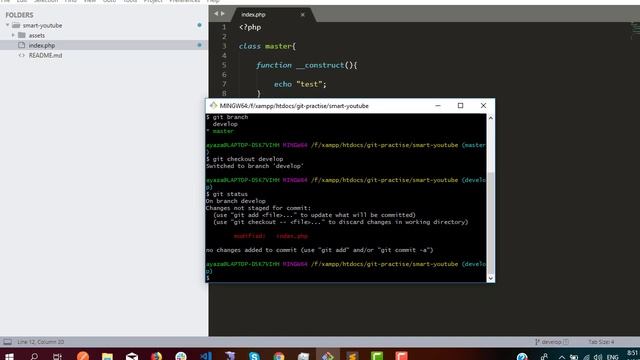Open Task View from taskbar

pyautogui.click(x=58, y=357)
